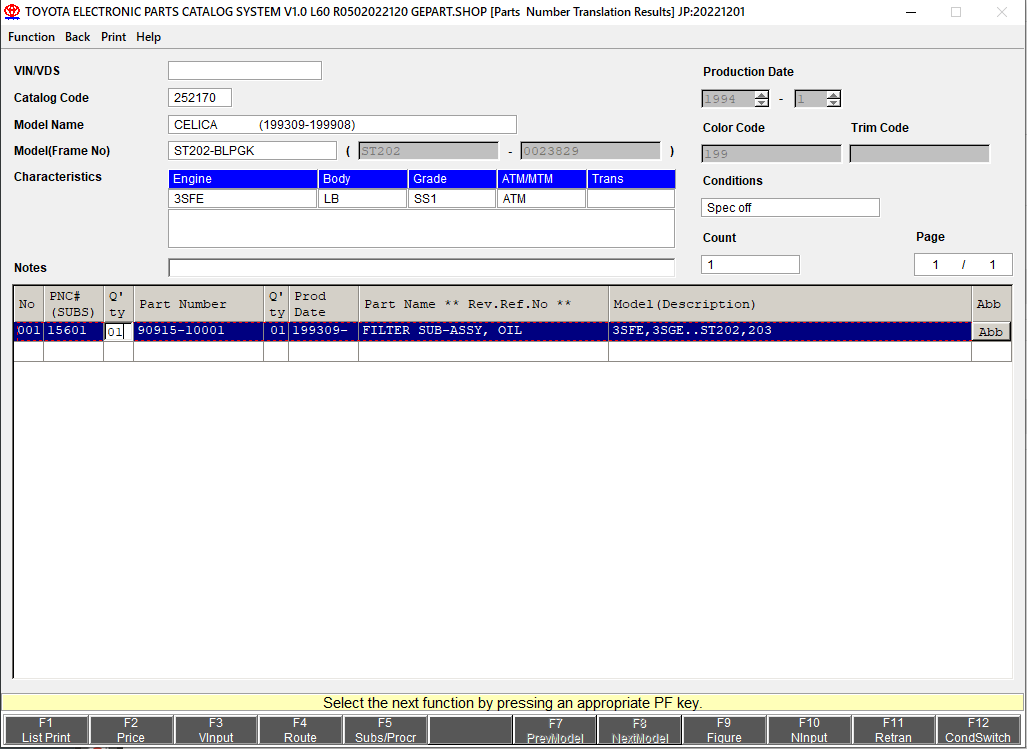Open the Print menu
The image size is (1027, 749).
tap(113, 37)
